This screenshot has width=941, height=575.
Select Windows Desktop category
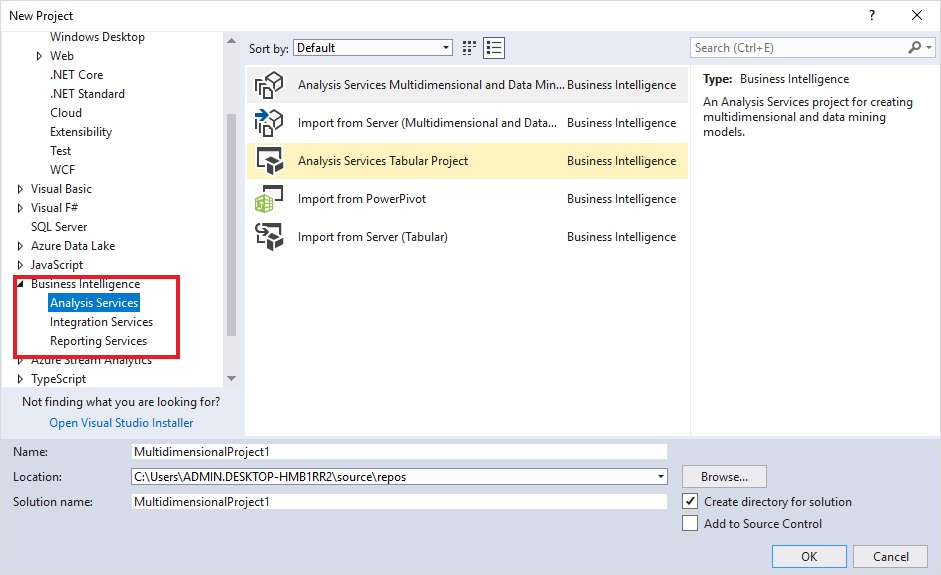pyautogui.click(x=97, y=37)
